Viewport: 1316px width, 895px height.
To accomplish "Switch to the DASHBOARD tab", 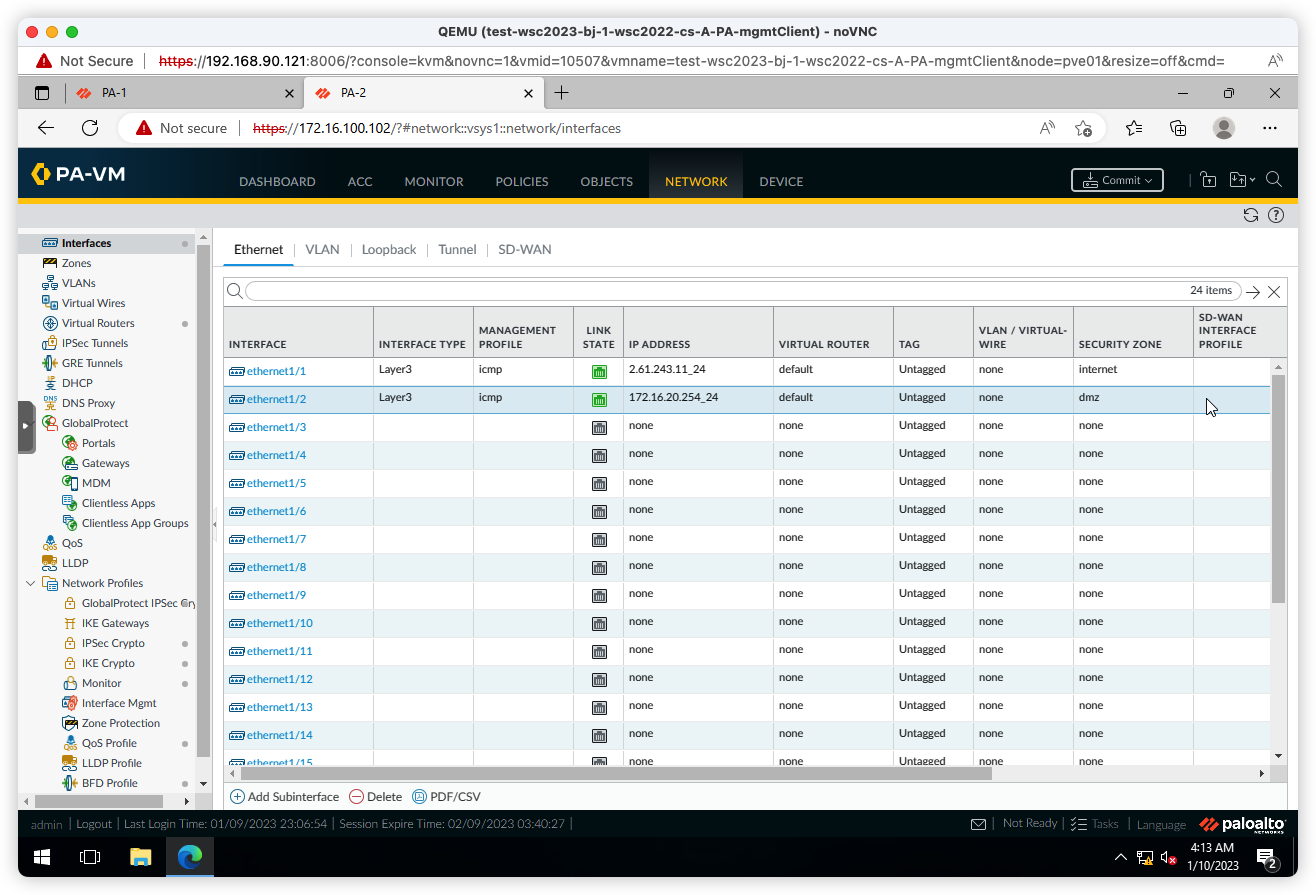I will 277,181.
